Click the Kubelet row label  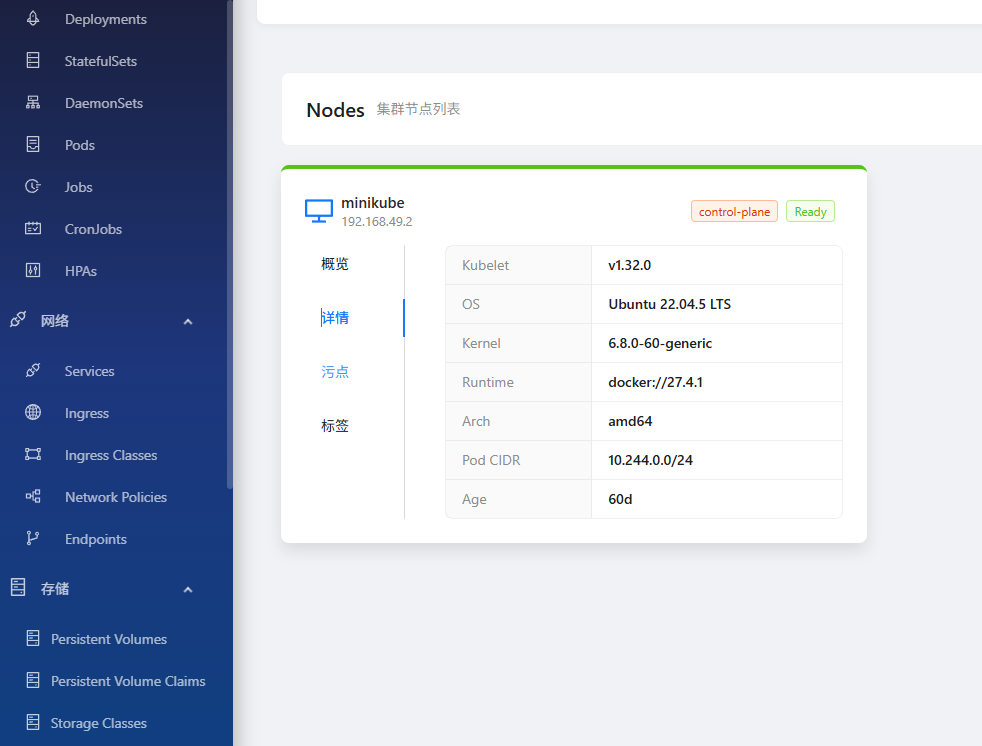485,265
